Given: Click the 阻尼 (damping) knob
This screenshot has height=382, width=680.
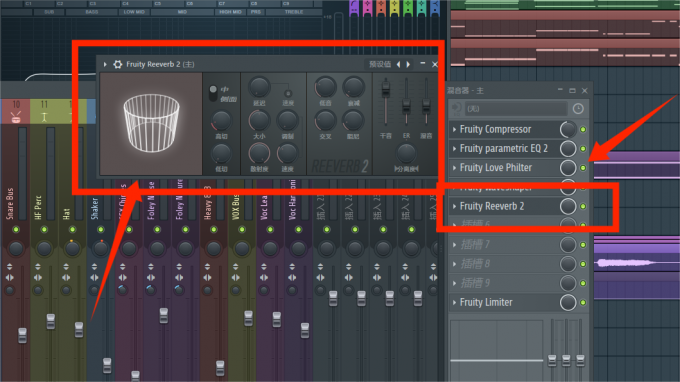Looking at the screenshot, I should 353,121.
